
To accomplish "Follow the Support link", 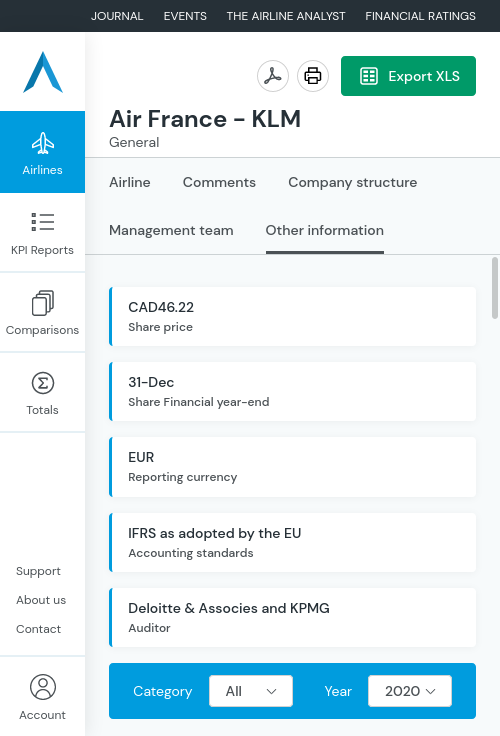I will [x=38, y=571].
